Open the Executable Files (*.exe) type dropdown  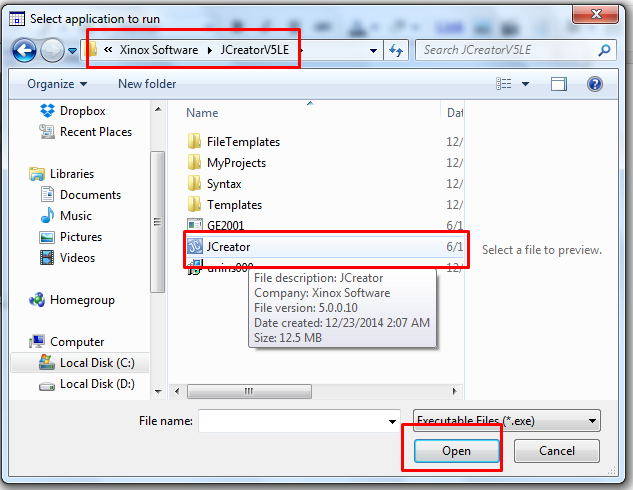tap(507, 421)
